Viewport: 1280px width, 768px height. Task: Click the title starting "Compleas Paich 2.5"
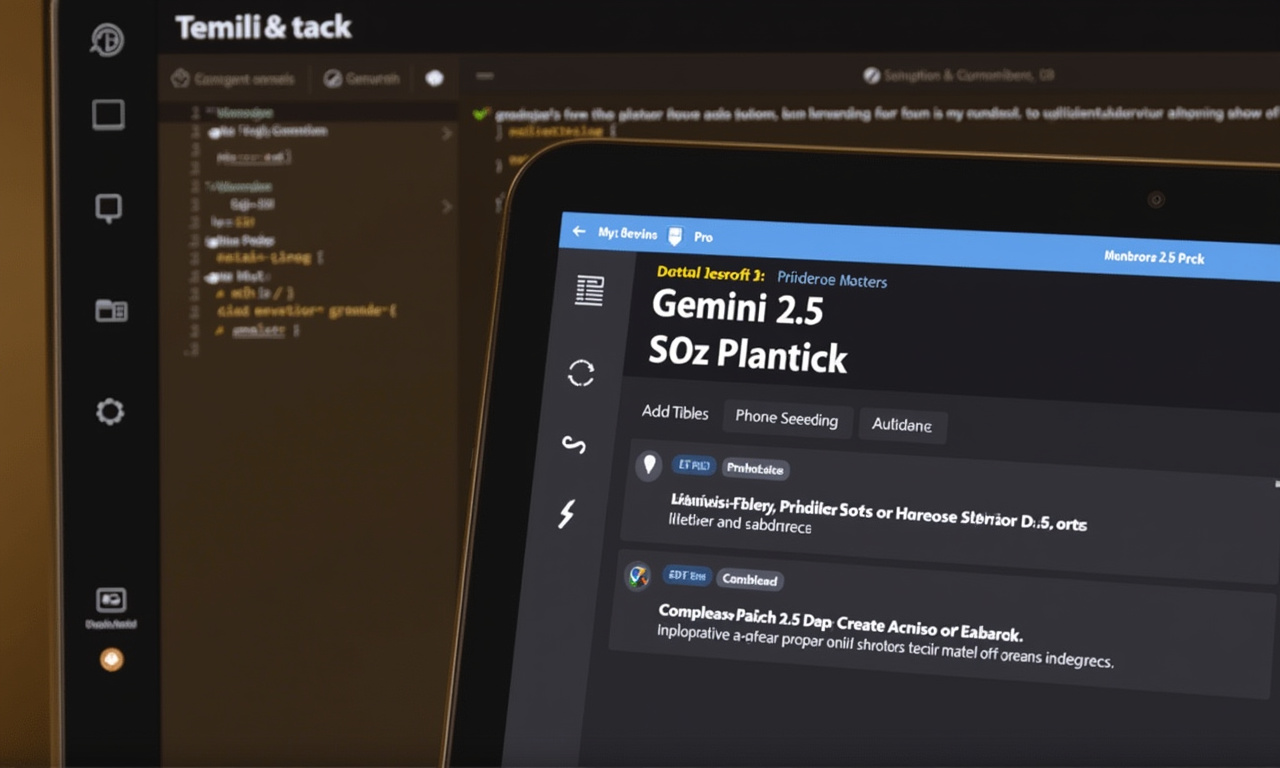pos(840,621)
